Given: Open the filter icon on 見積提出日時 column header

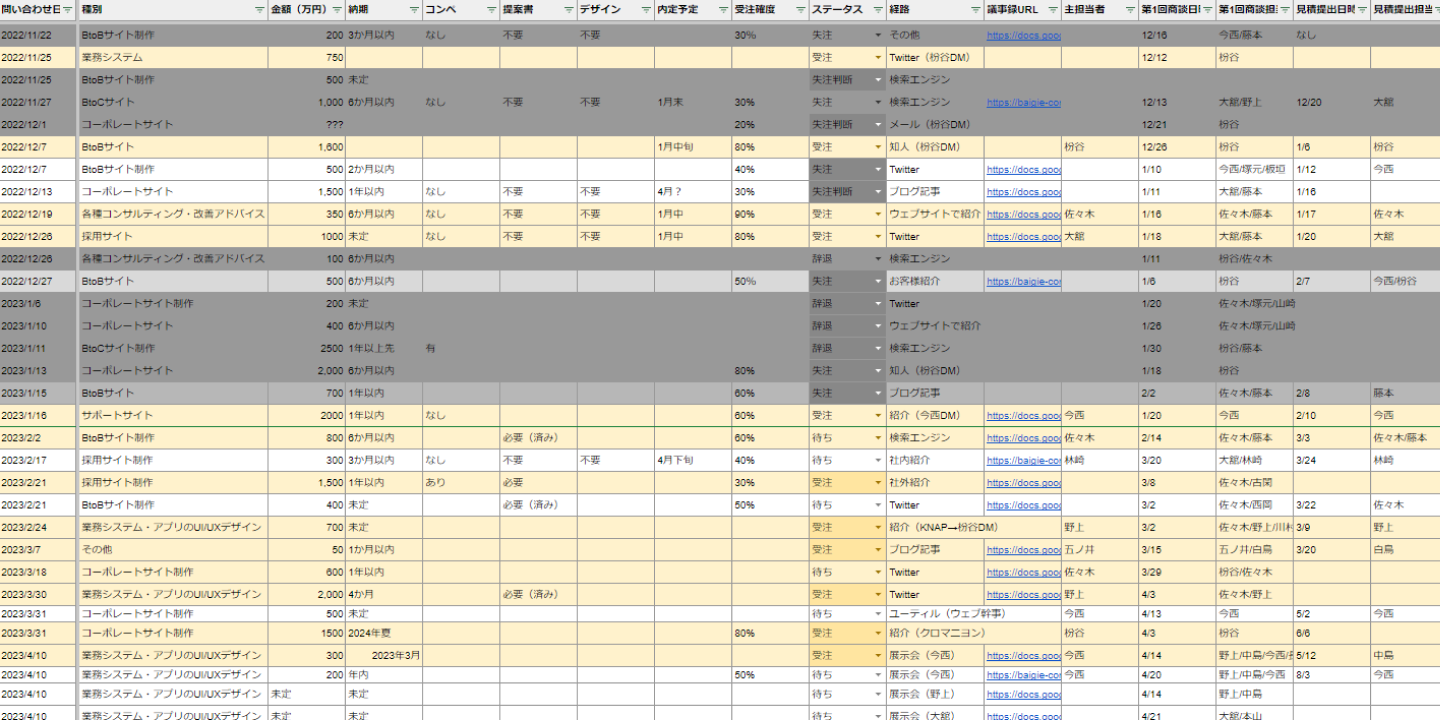Looking at the screenshot, I should click(1362, 9).
